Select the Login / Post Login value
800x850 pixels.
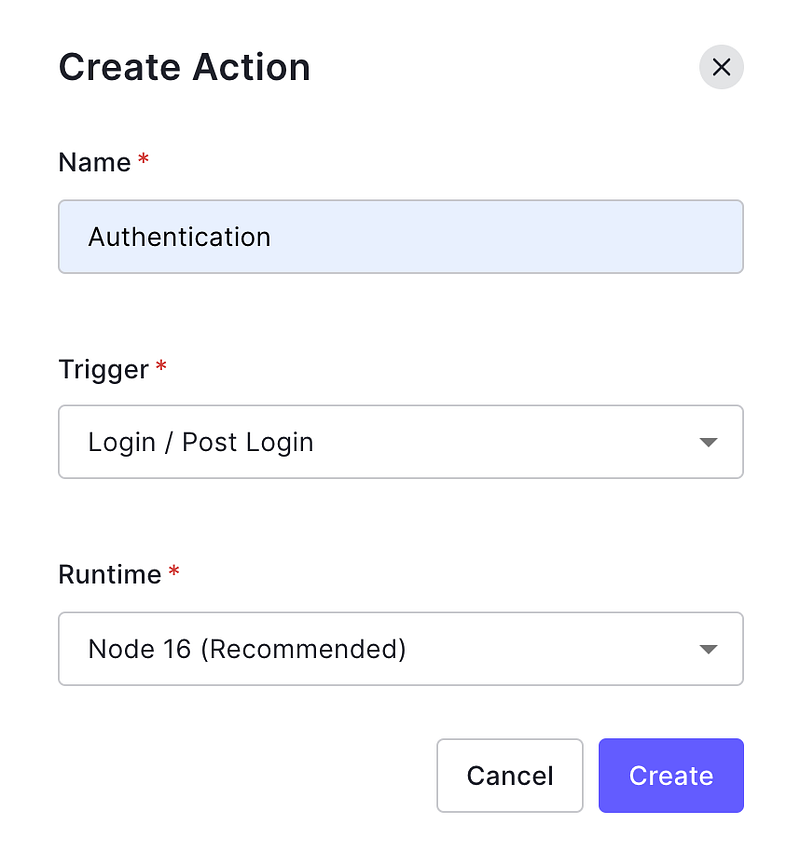(201, 442)
